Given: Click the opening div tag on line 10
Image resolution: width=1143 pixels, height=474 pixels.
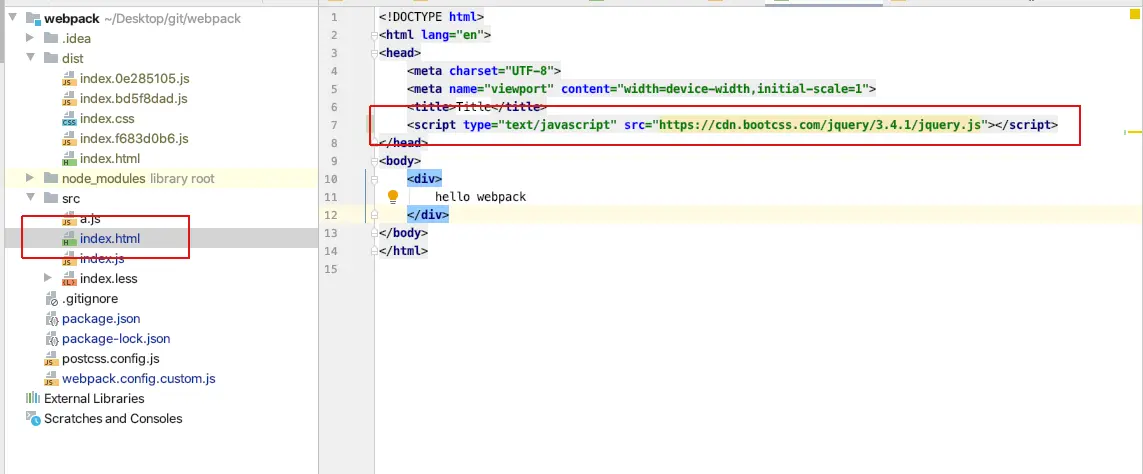Looking at the screenshot, I should 424,179.
